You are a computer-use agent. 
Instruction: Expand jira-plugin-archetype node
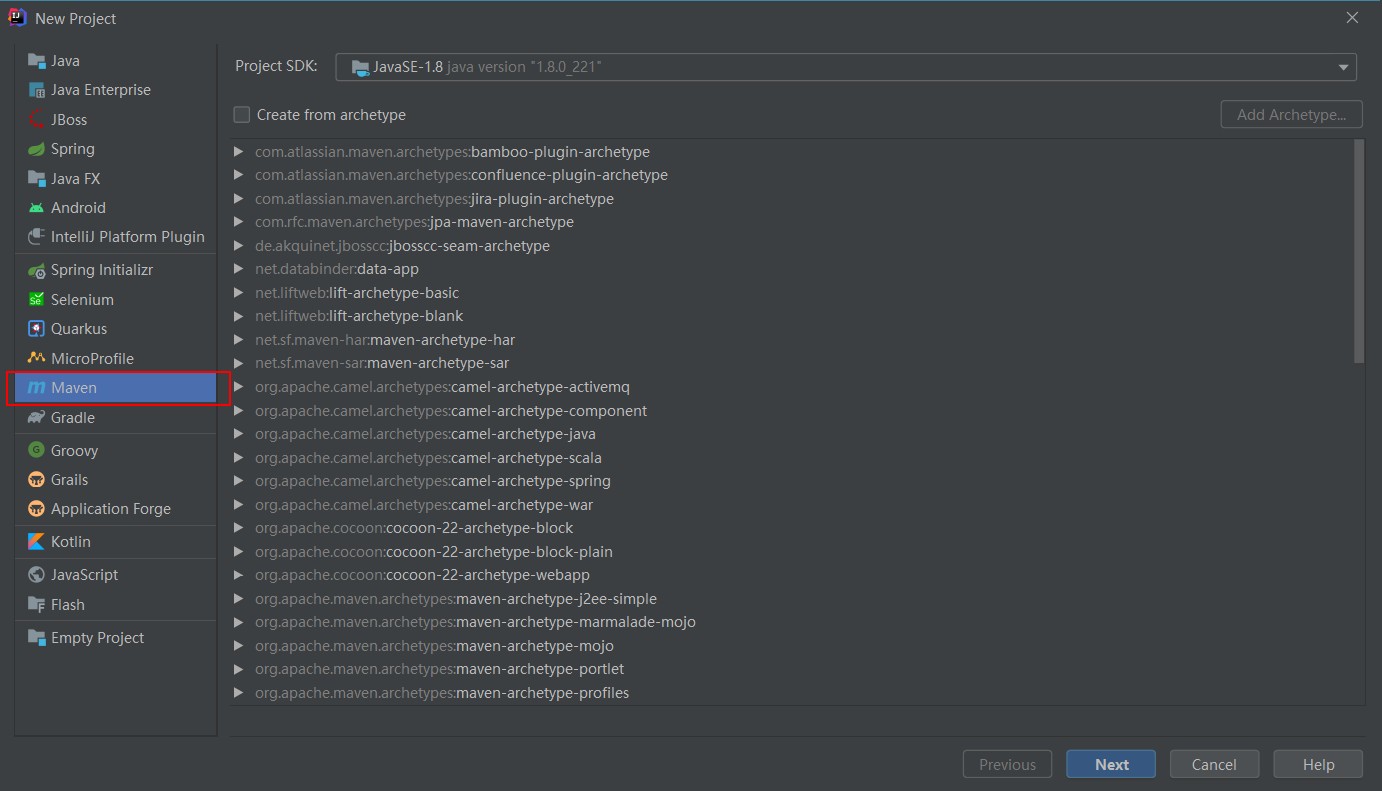click(x=239, y=199)
